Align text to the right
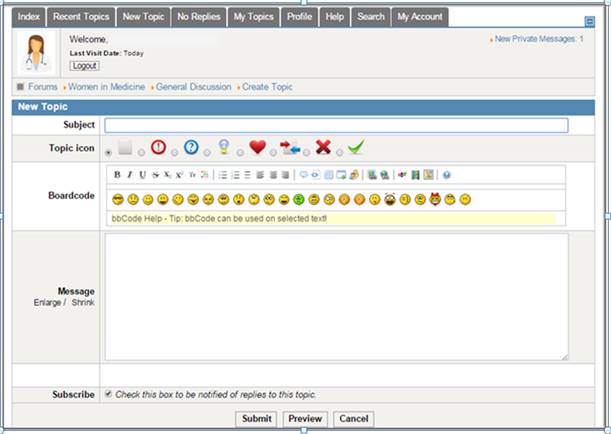The image size is (611, 434). click(285, 175)
